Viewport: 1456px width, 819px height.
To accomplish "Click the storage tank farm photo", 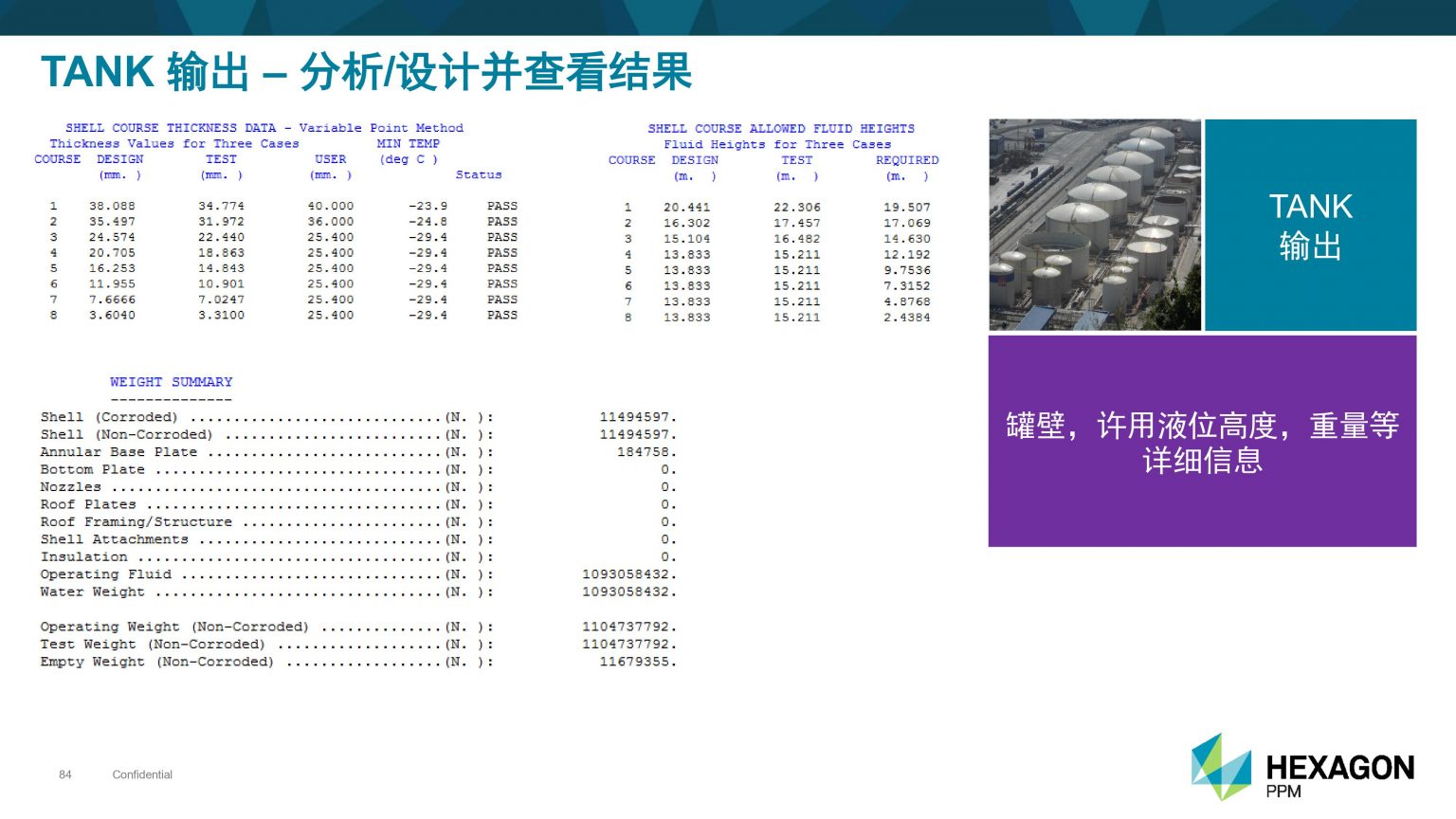I will [1094, 225].
